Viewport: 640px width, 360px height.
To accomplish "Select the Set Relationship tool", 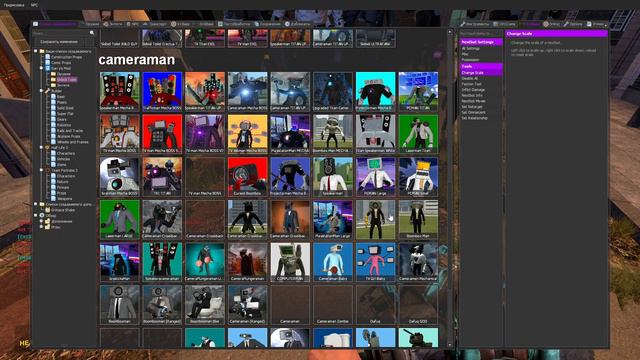I will pos(474,118).
